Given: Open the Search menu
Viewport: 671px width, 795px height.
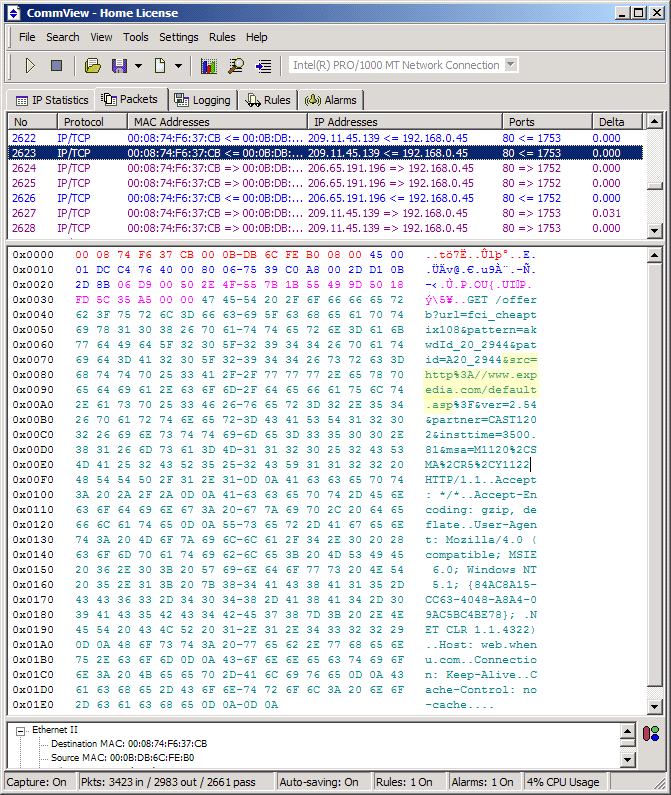Looking at the screenshot, I should pos(62,37).
